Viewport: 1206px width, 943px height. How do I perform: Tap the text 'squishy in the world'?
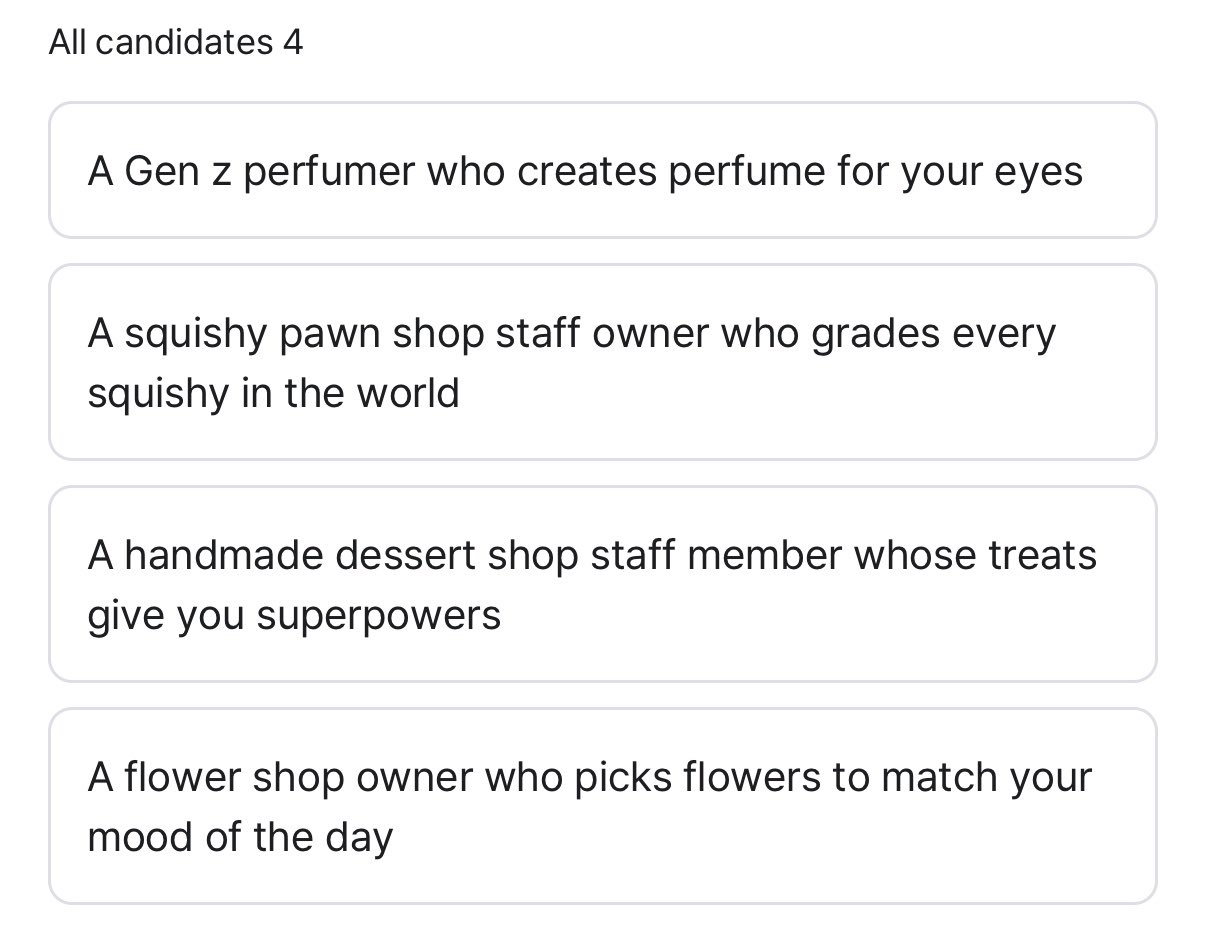(273, 393)
